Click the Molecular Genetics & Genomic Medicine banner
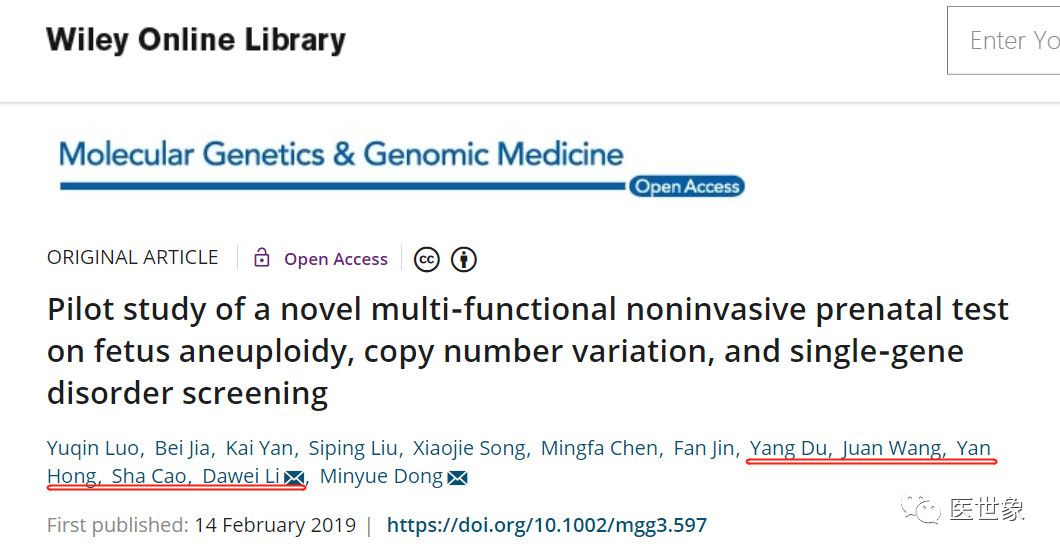Screen dimensions: 1060x555 (341, 155)
